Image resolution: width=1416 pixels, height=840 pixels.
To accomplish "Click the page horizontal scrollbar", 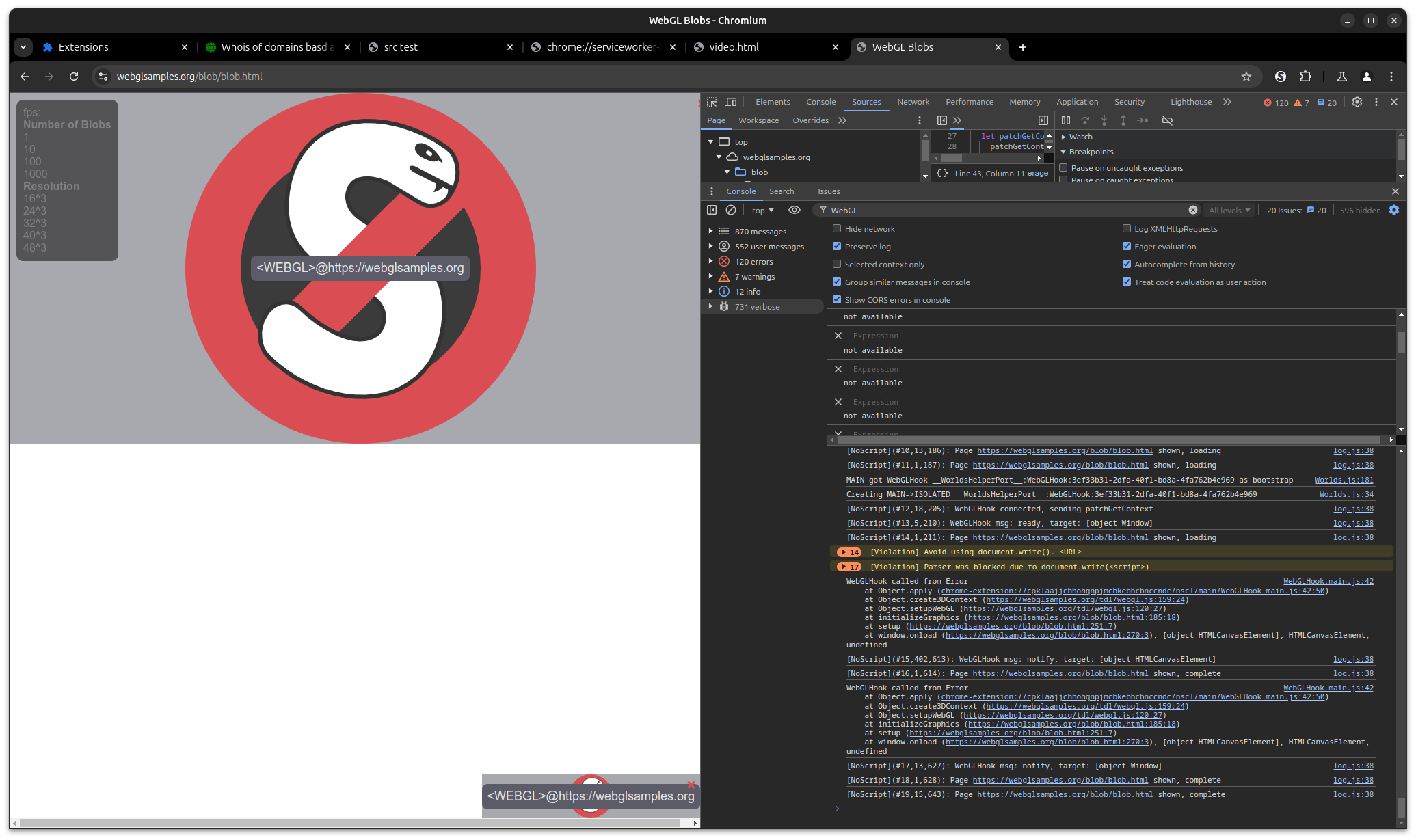I will [349, 824].
